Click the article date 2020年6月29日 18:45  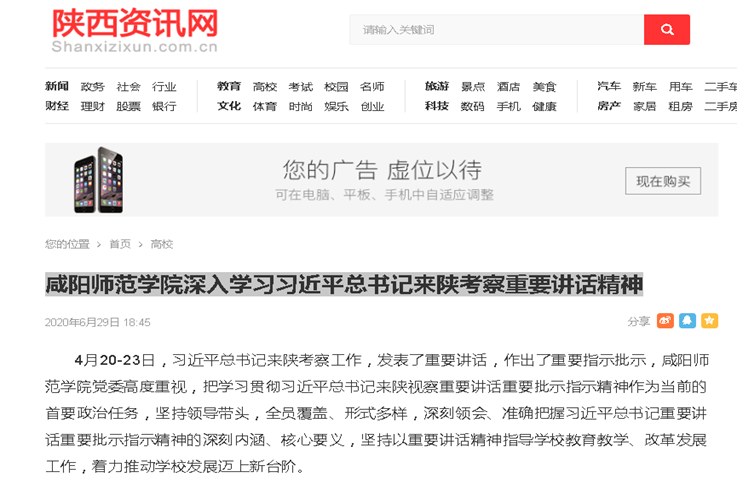[x=98, y=322]
